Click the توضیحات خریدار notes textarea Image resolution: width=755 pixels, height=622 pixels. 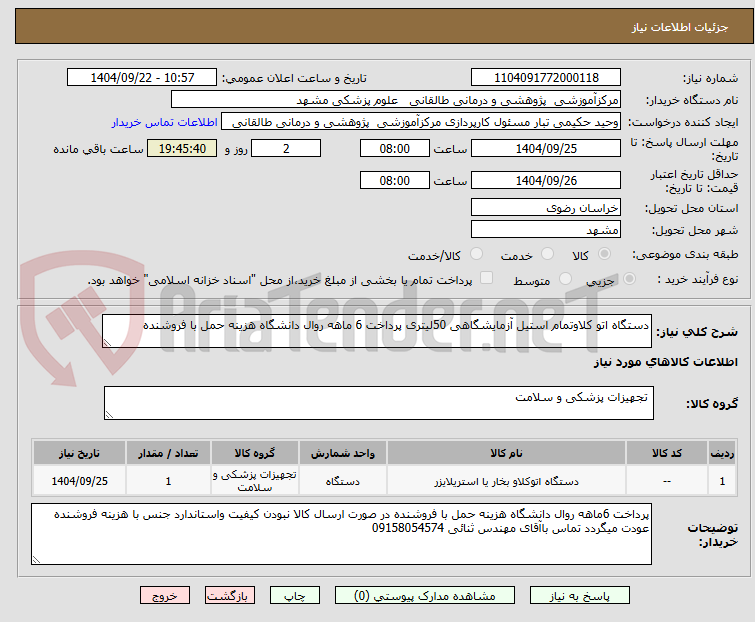click(x=341, y=534)
